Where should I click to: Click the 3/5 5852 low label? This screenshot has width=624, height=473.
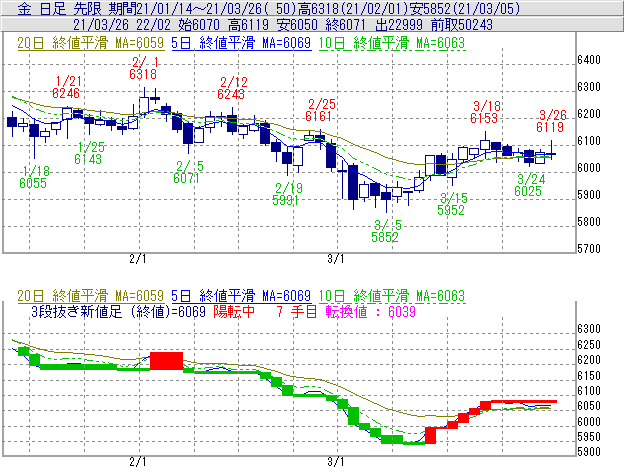coord(386,231)
